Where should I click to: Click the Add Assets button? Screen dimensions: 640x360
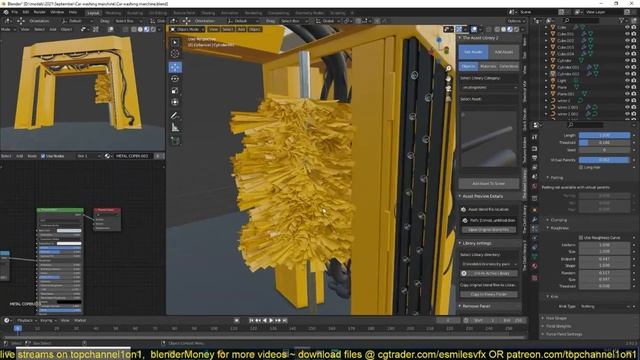pos(504,52)
